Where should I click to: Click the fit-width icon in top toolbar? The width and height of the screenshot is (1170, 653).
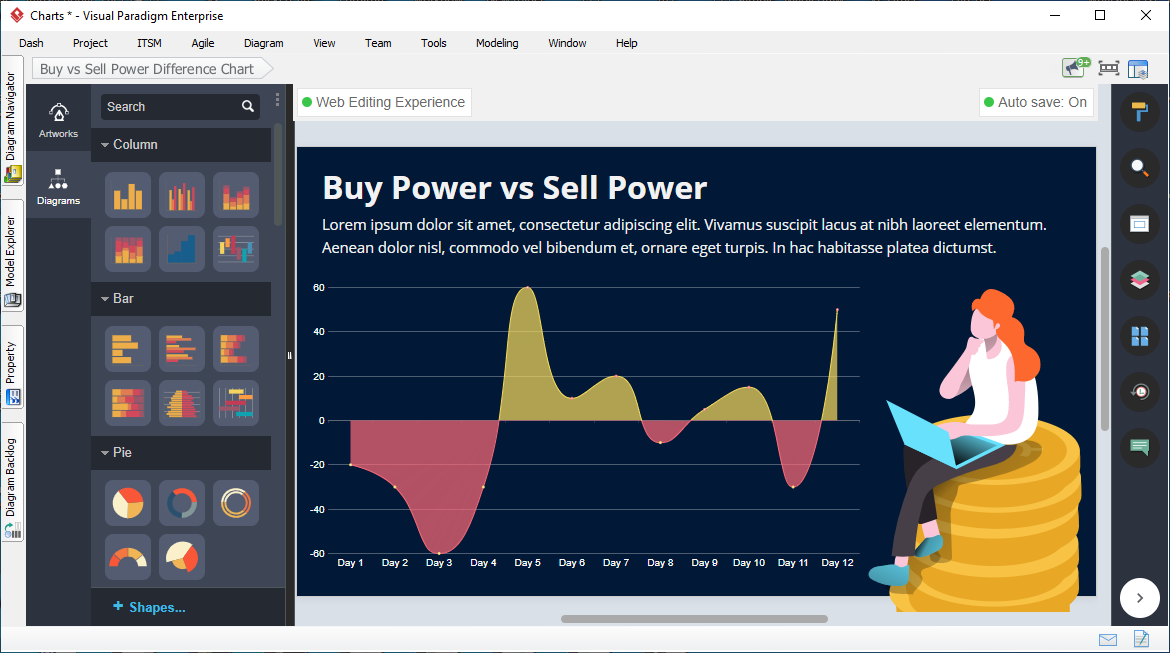1109,69
